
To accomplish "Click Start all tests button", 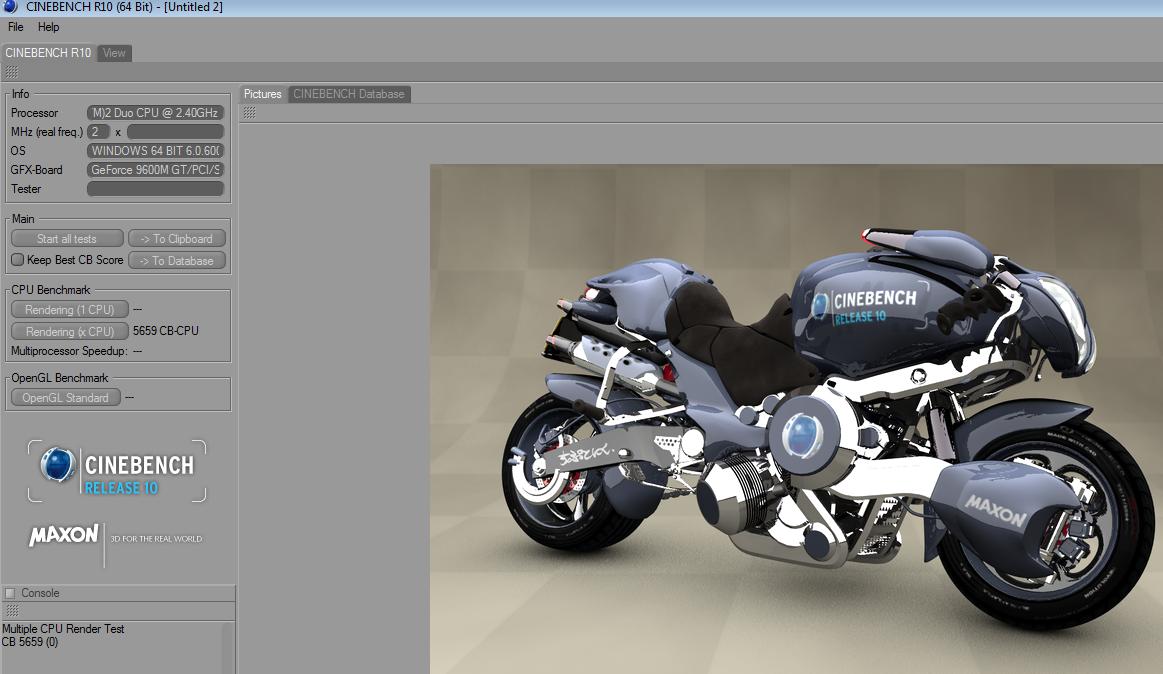I will coord(67,239).
